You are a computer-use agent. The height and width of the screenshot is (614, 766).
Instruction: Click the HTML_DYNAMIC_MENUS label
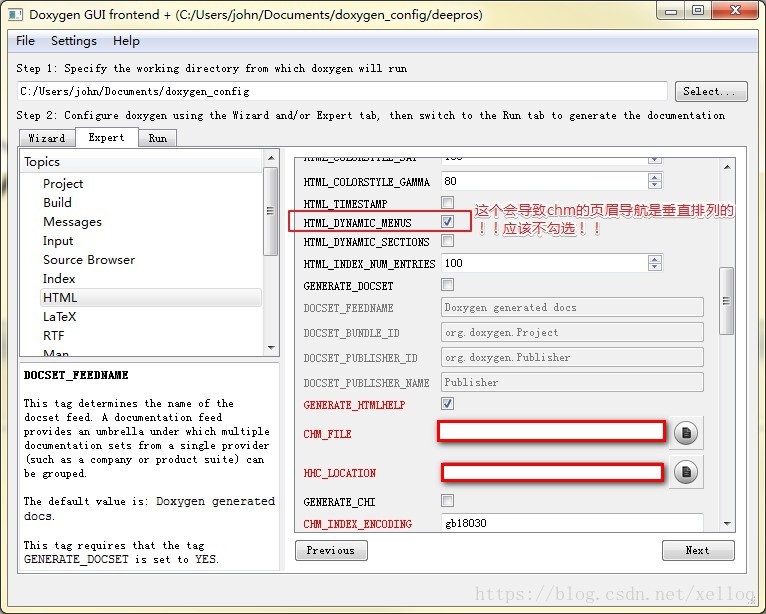tap(358, 223)
